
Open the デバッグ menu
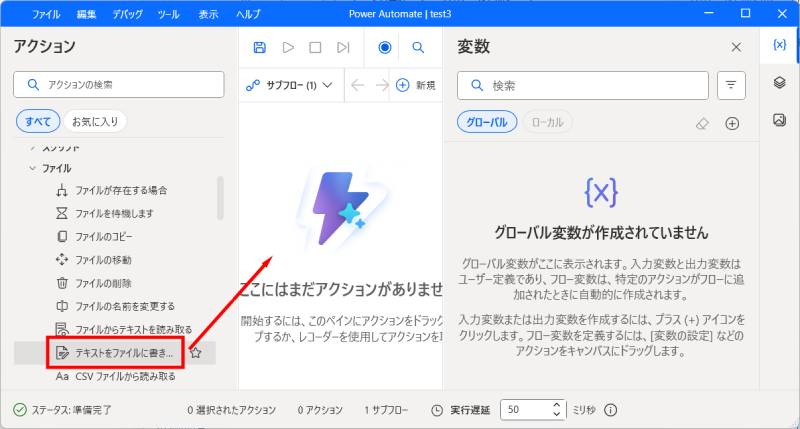click(128, 14)
